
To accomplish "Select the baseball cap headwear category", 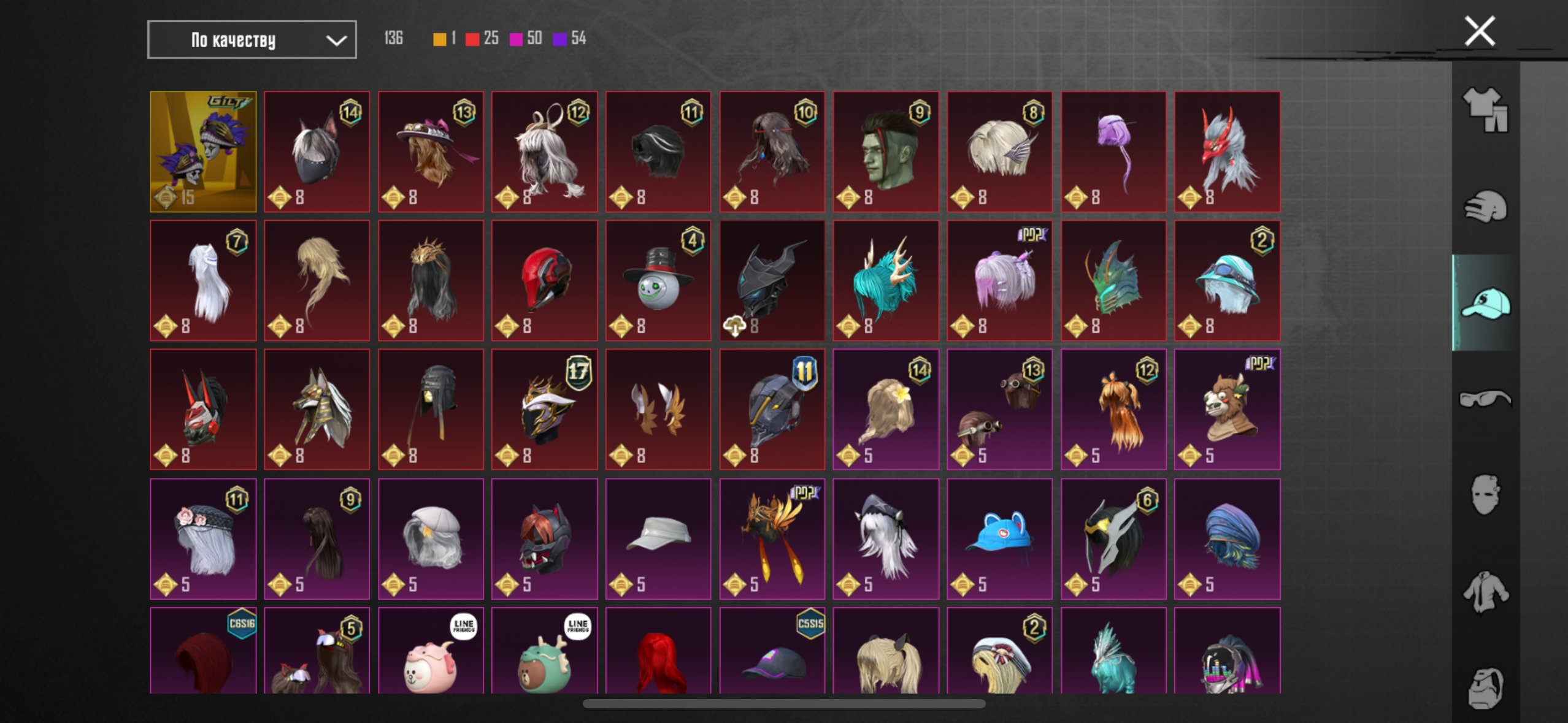I will [x=1485, y=303].
